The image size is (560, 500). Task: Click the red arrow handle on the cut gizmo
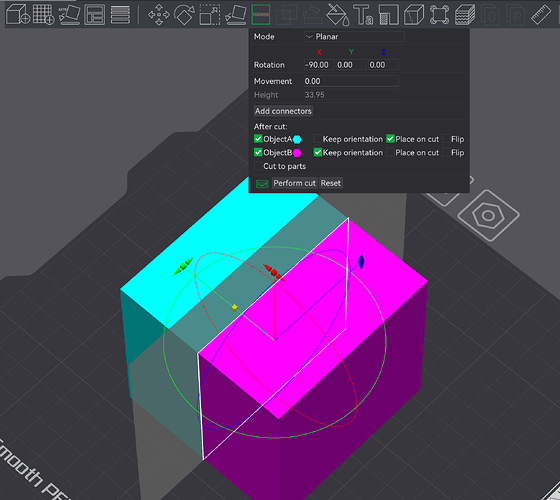274,272
